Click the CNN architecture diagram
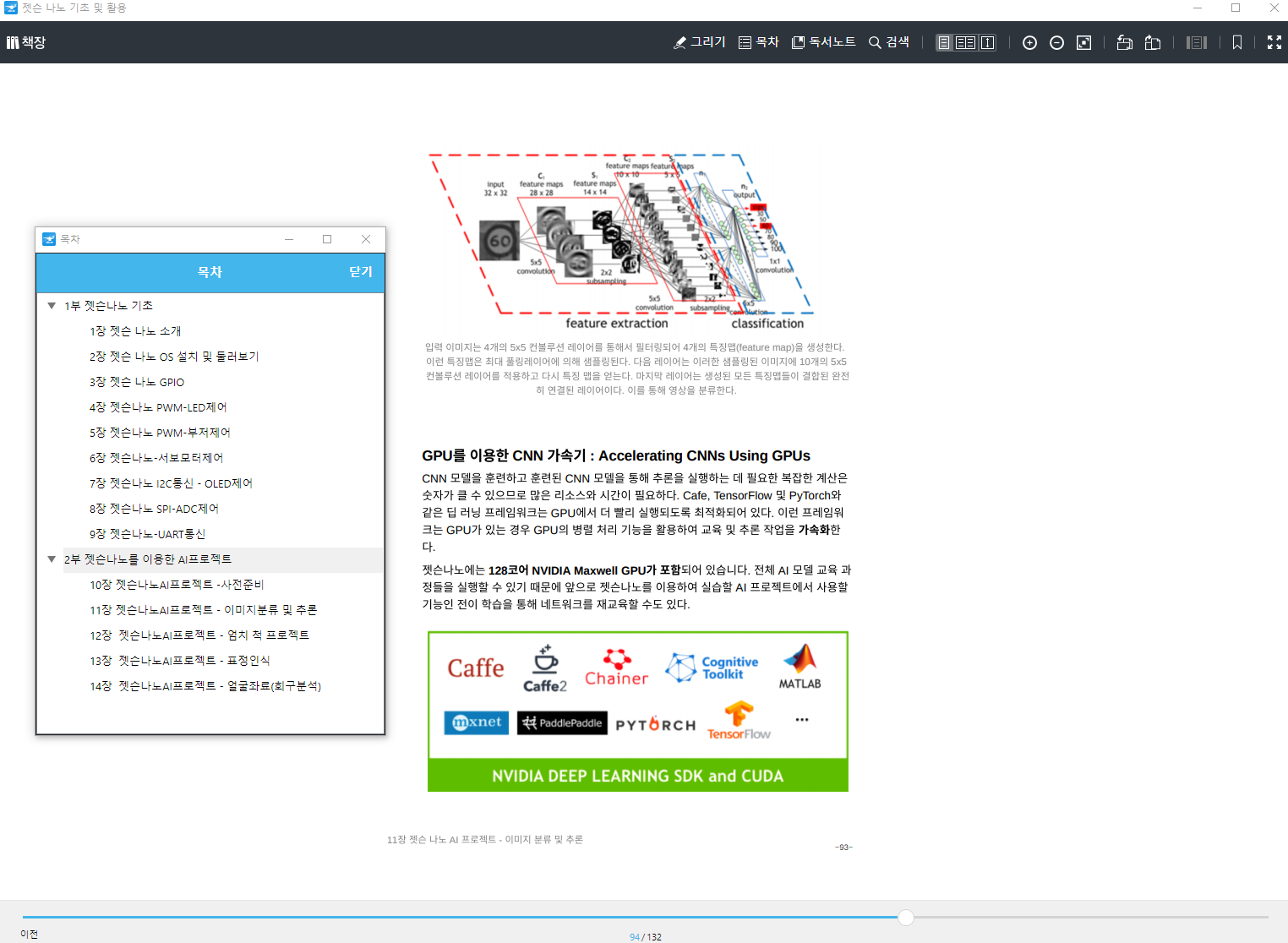This screenshot has height=943, width=1288. click(620, 242)
